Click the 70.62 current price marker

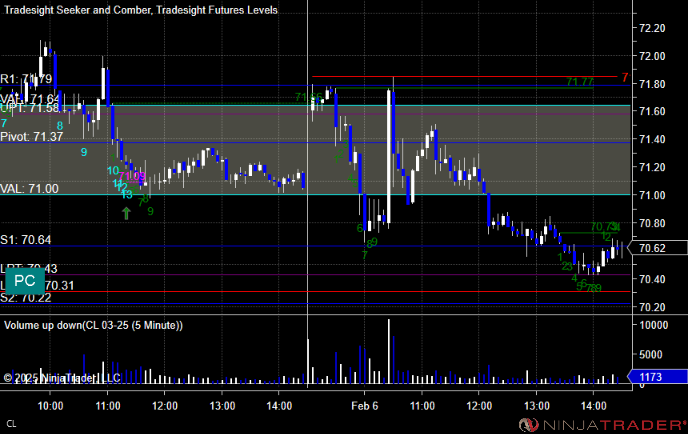tap(657, 248)
